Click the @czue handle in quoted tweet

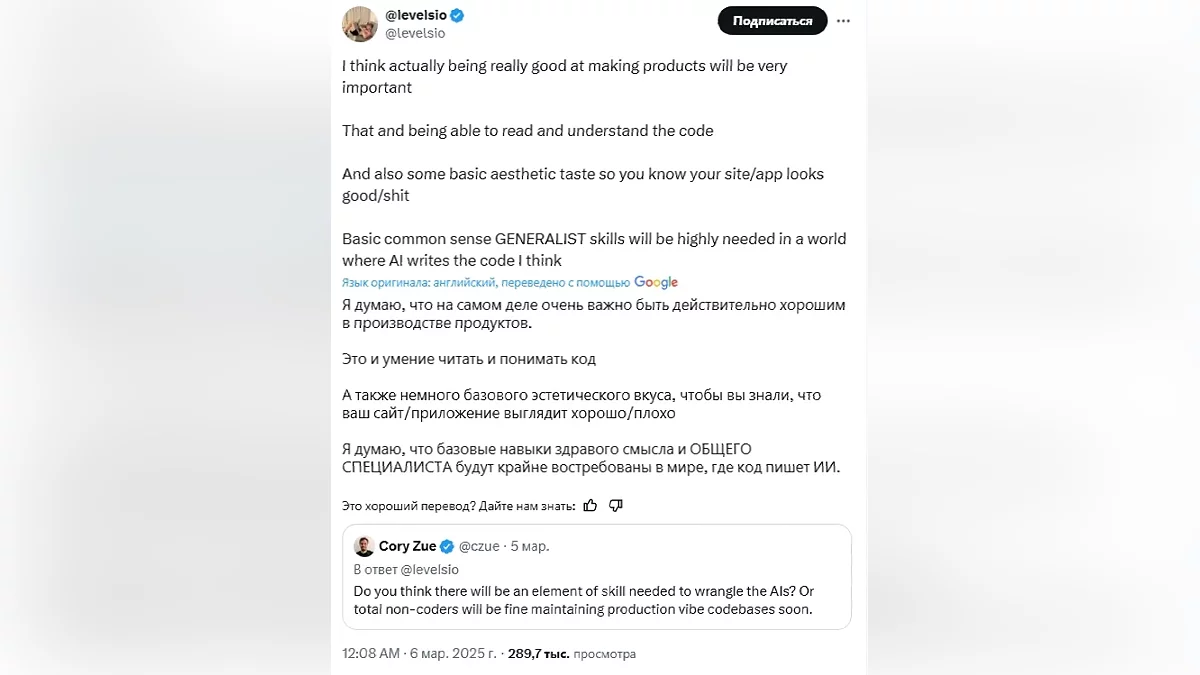point(479,547)
